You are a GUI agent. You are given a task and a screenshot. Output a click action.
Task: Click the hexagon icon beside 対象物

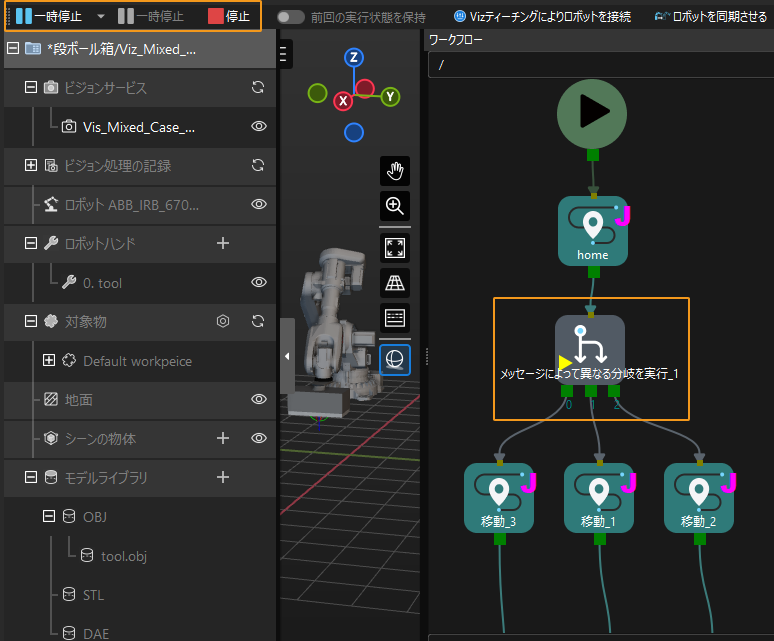(x=224, y=321)
